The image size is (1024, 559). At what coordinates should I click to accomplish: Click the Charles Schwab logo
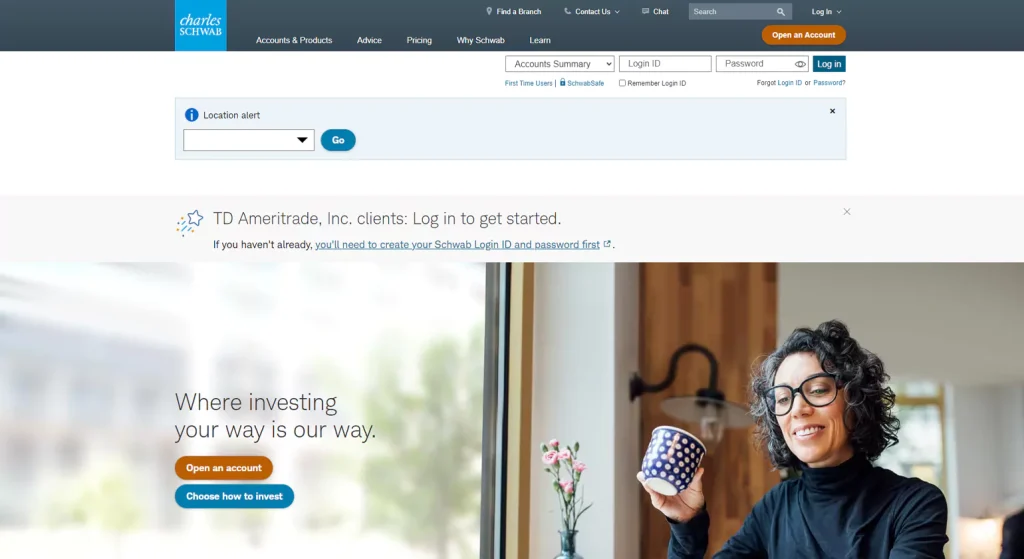pos(200,25)
